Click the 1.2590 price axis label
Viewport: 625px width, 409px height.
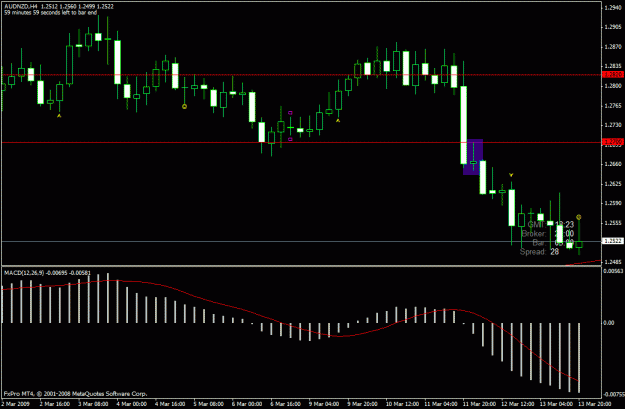pos(613,203)
